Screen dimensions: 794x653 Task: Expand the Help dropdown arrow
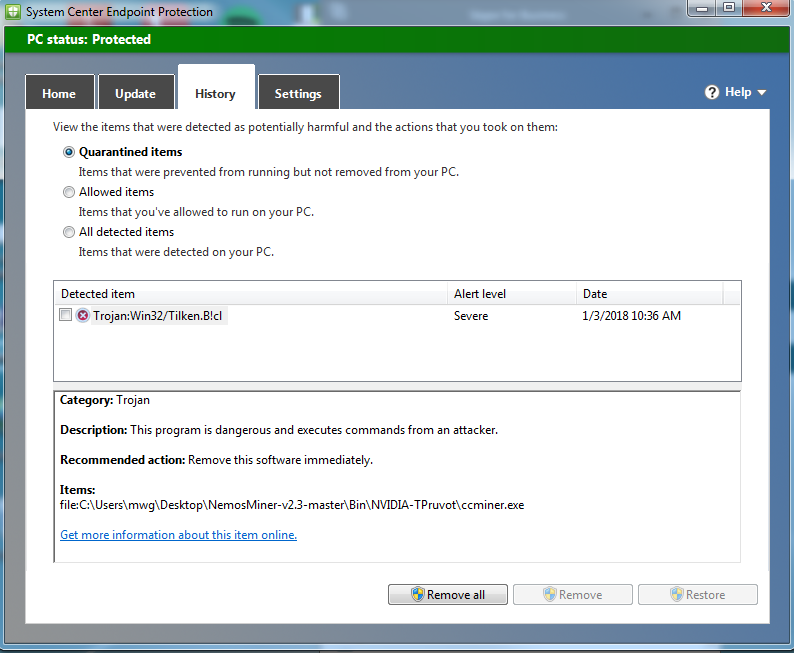(x=762, y=93)
